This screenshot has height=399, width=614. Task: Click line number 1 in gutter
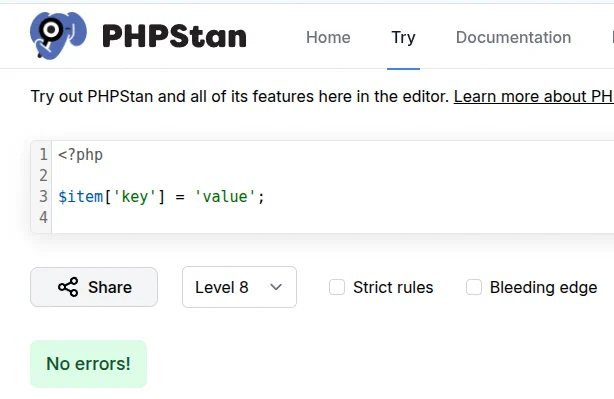[x=43, y=155]
